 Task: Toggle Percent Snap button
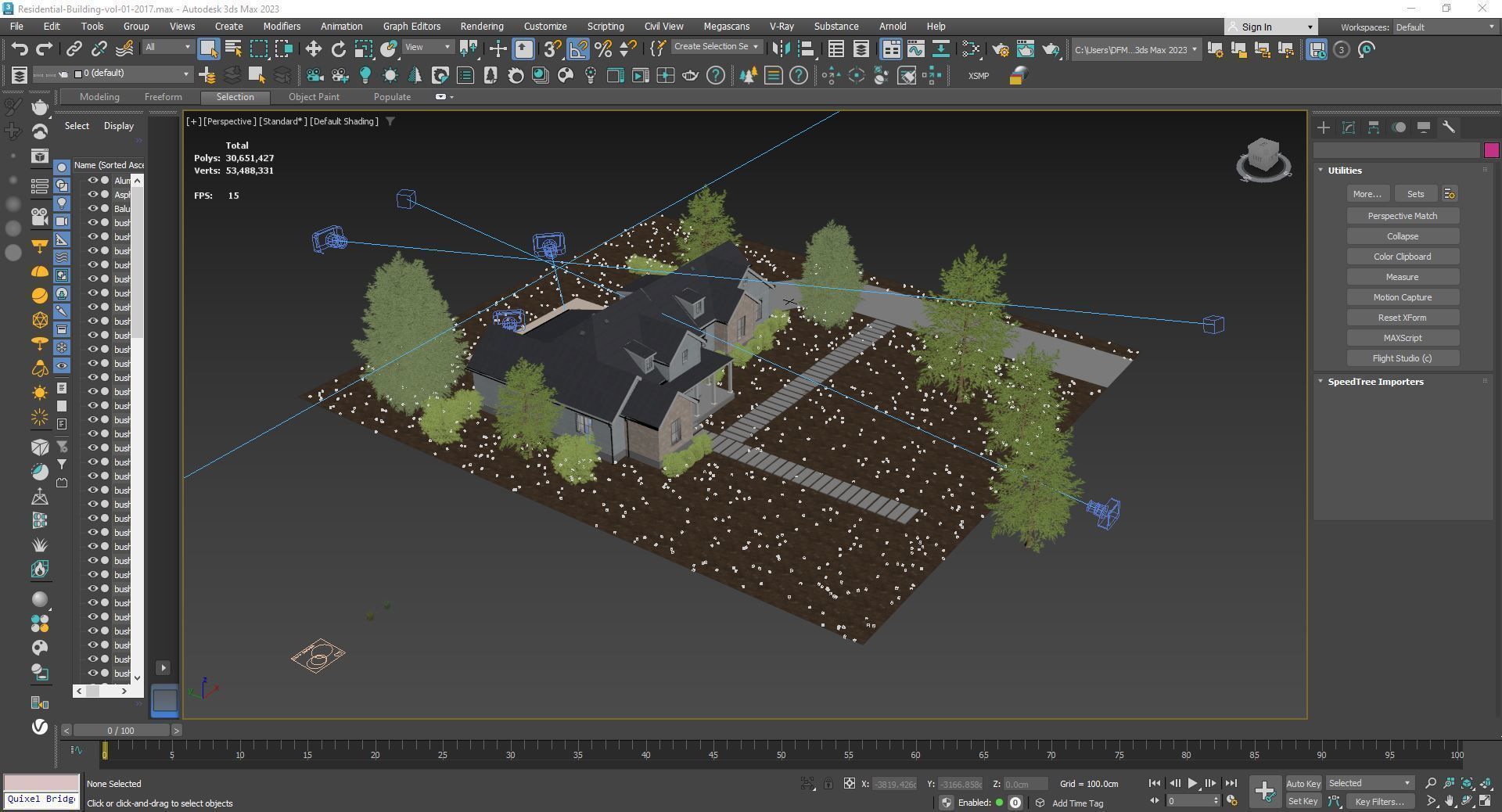tap(603, 49)
